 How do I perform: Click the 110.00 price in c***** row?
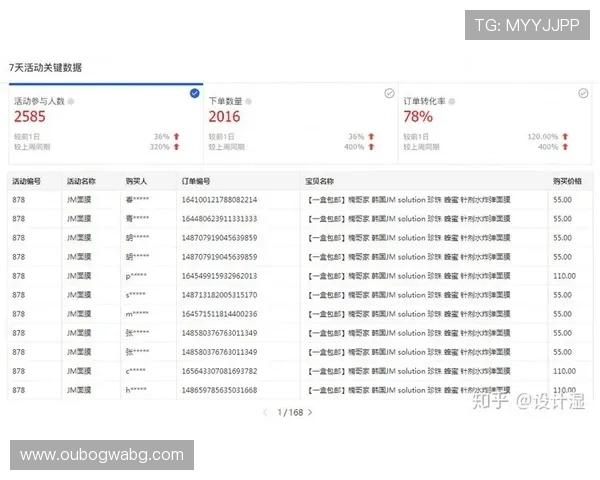point(564,371)
